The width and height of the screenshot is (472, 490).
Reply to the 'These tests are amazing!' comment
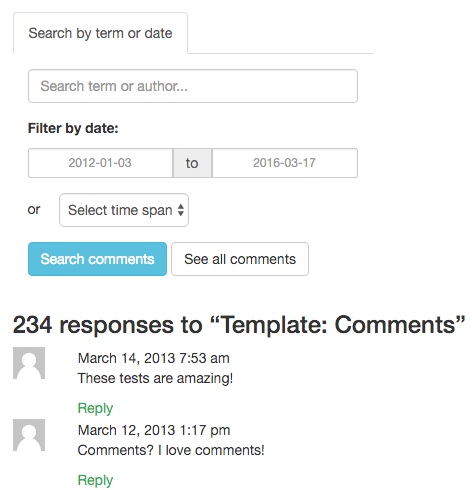click(95, 408)
